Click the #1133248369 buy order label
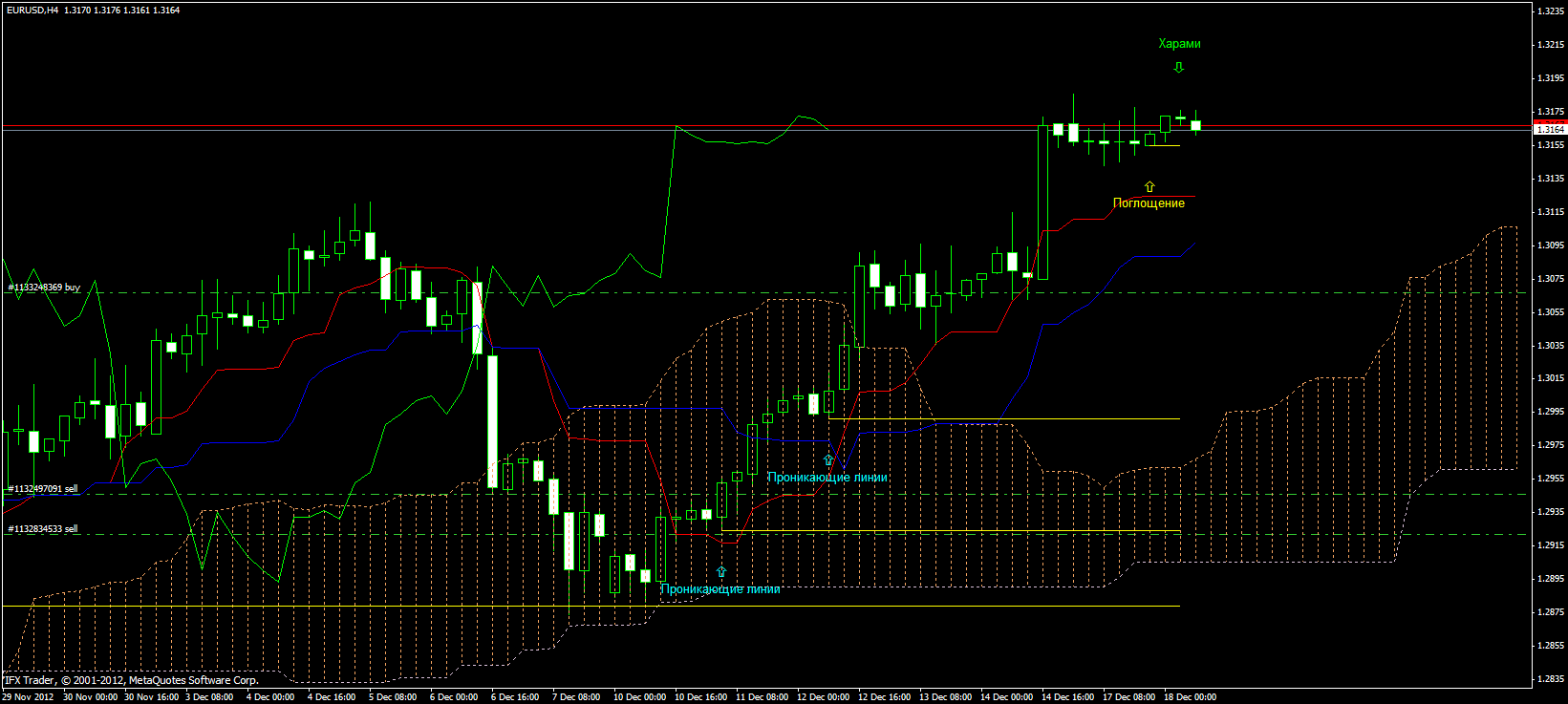 (44, 287)
